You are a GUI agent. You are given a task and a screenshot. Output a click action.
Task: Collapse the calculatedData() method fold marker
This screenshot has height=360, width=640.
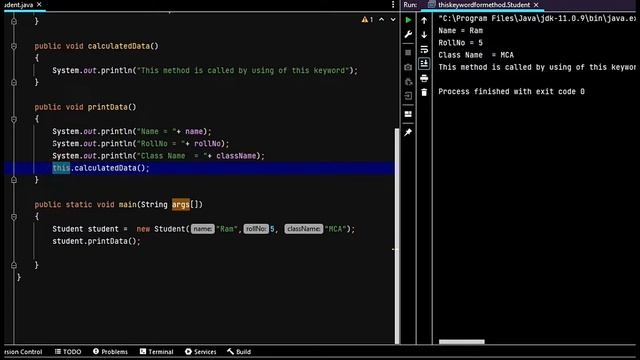coord(14,46)
